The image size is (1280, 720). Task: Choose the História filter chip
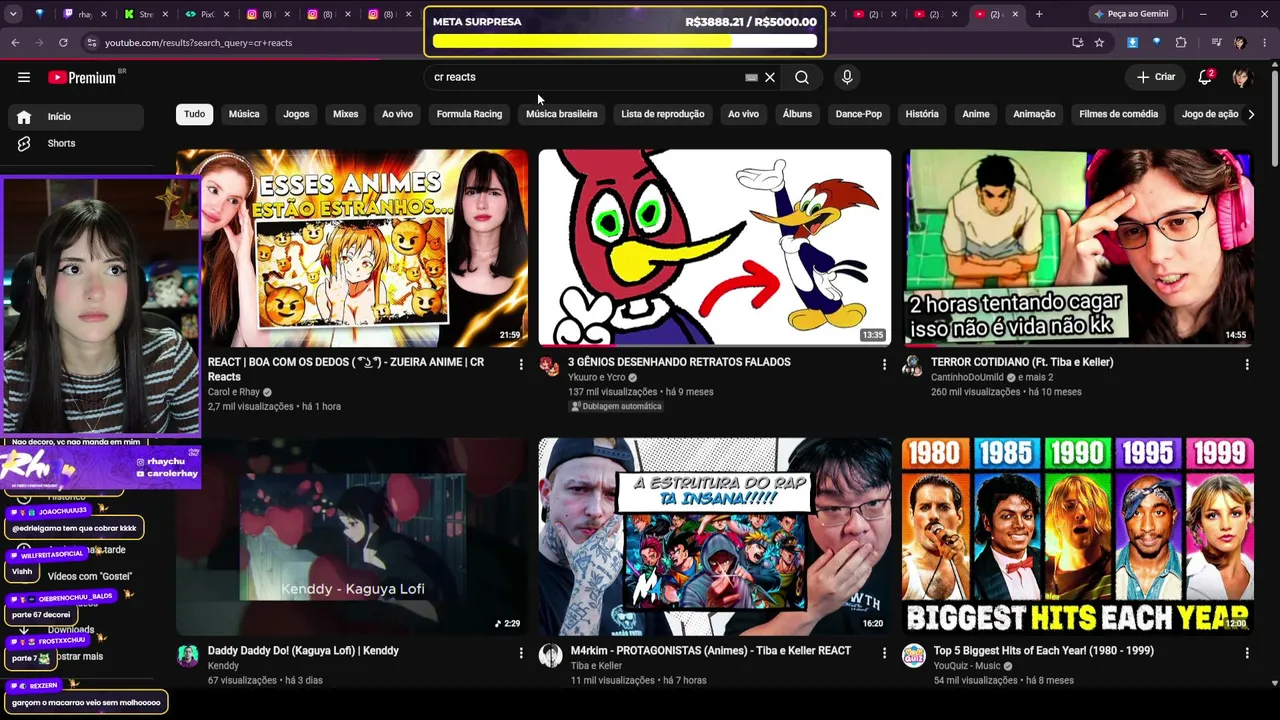pos(922,114)
